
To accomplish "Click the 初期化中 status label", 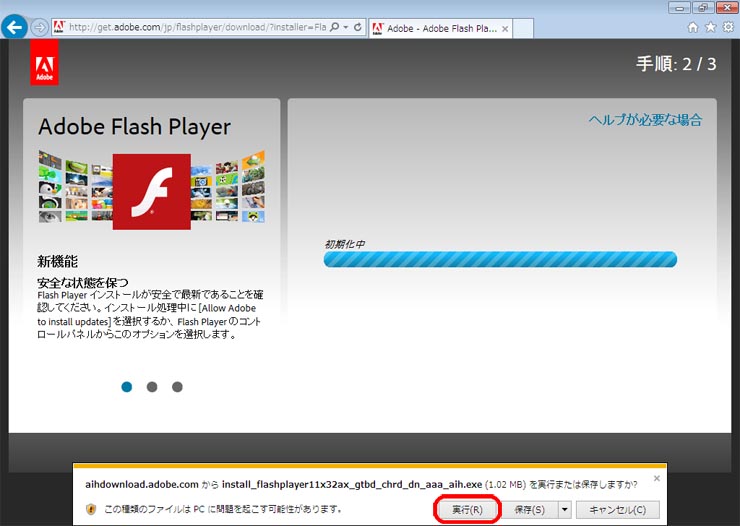I will pos(345,244).
